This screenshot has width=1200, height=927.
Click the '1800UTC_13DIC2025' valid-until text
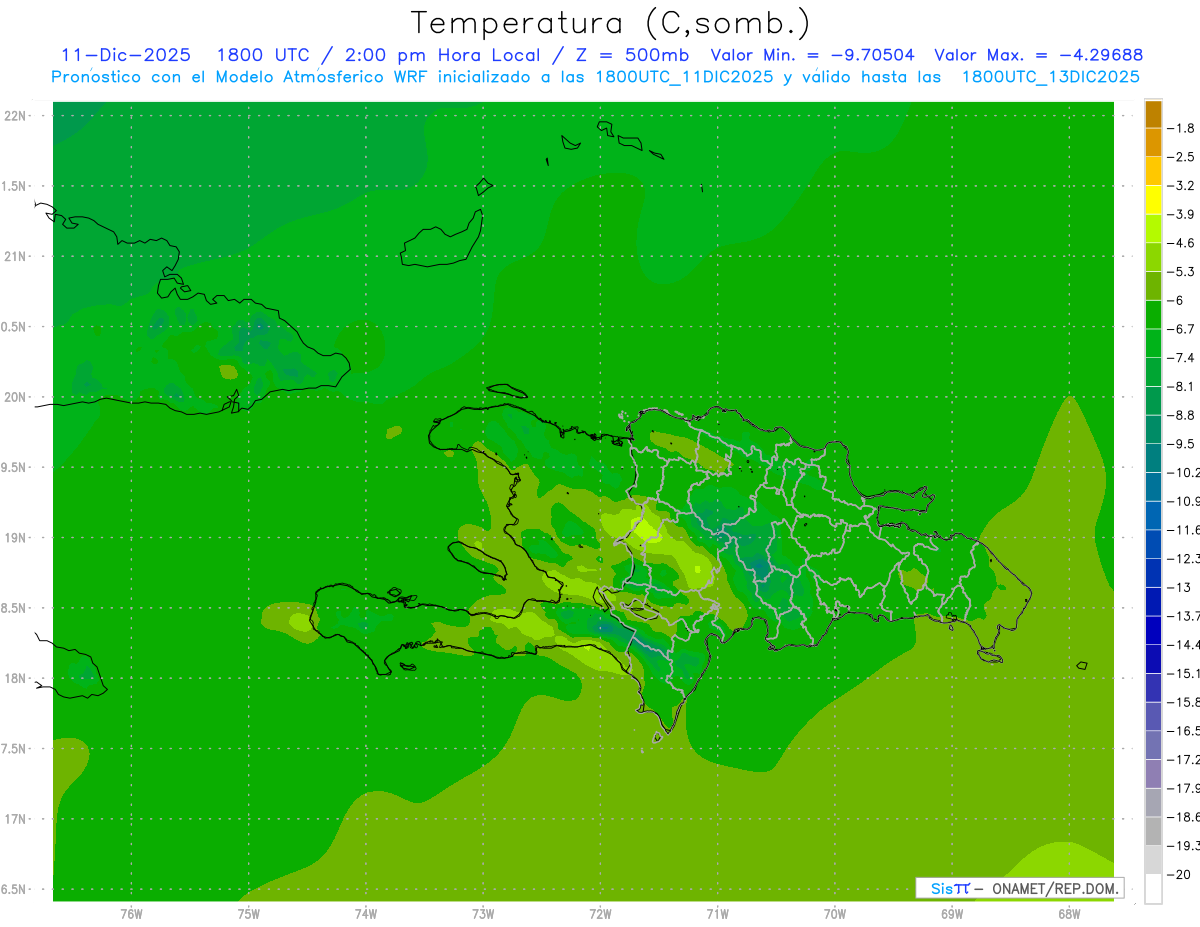point(1051,77)
